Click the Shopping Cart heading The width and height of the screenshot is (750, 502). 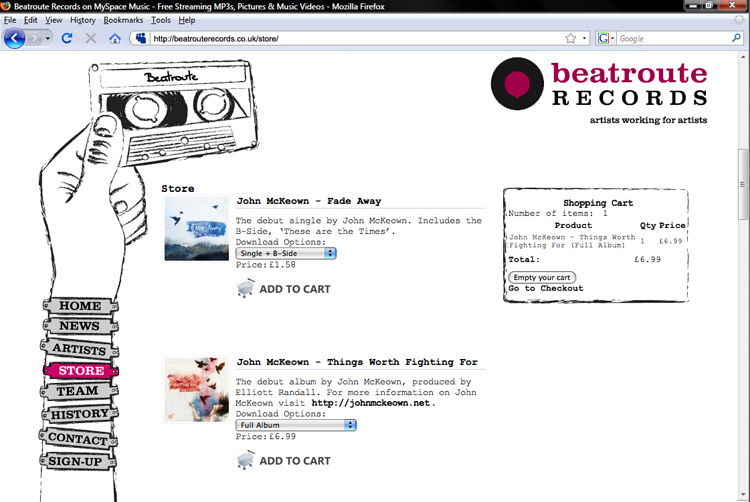[x=598, y=203]
